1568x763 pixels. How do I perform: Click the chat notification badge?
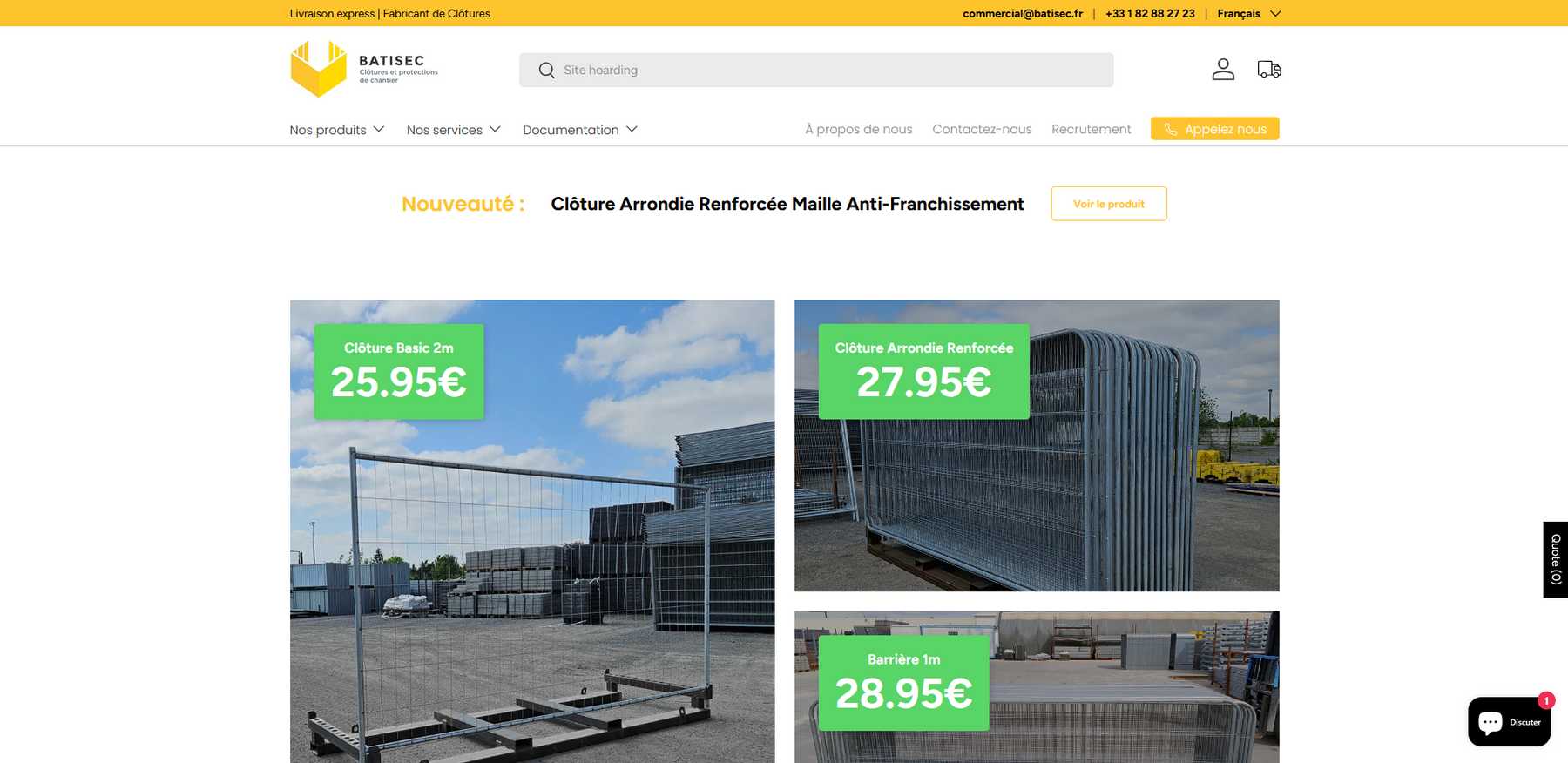point(1546,700)
